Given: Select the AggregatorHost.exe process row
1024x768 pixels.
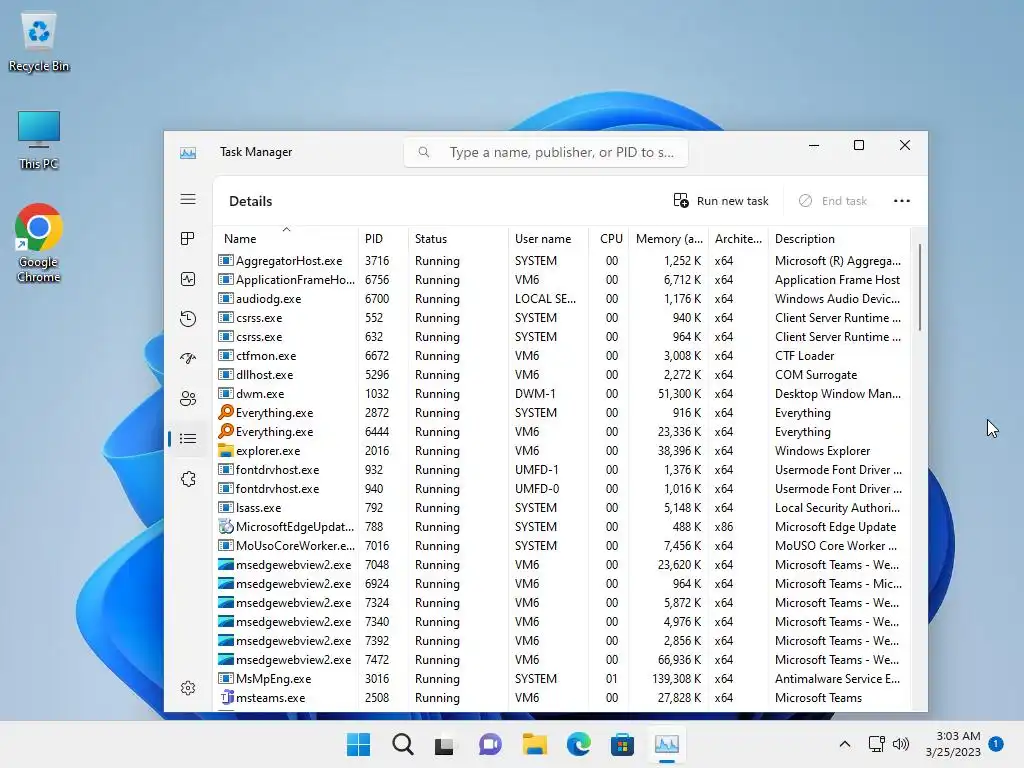Looking at the screenshot, I should (562, 261).
